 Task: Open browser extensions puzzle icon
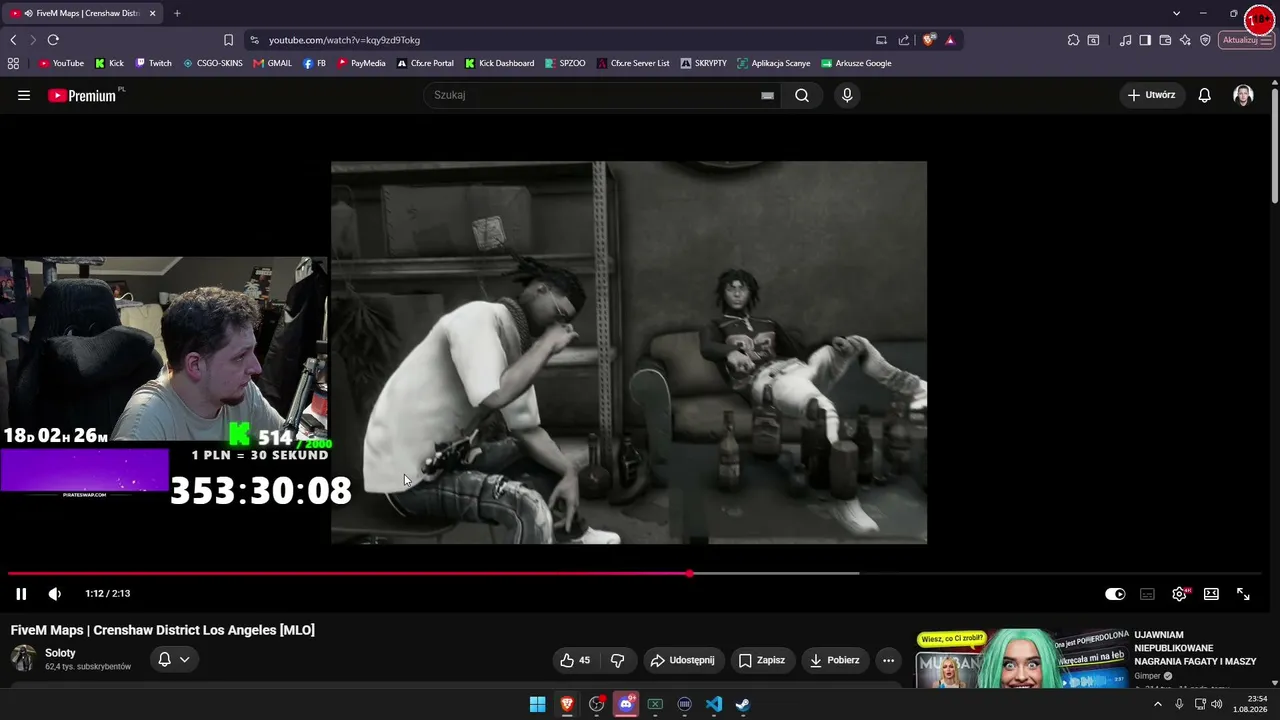click(x=1073, y=40)
